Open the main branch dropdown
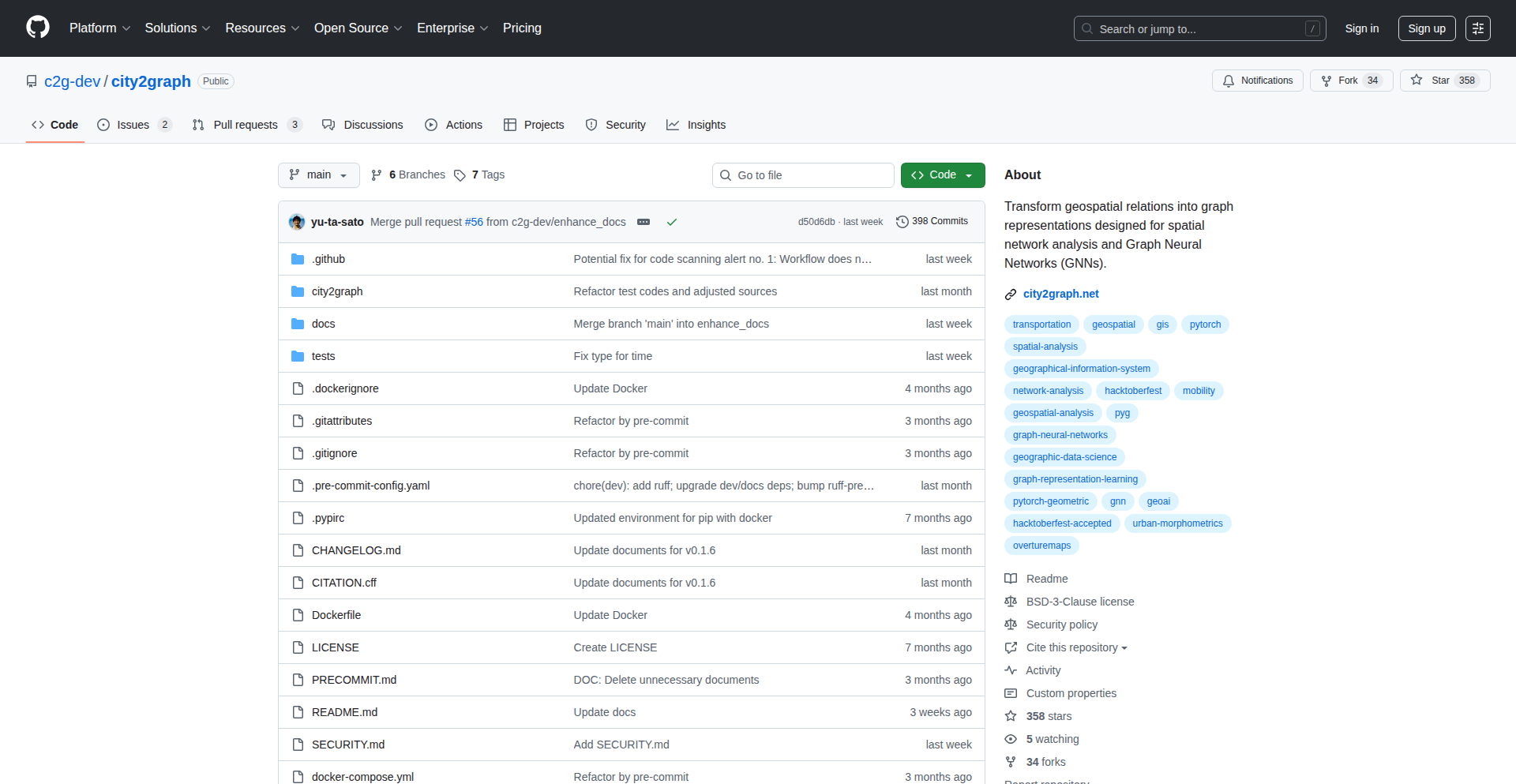This screenshot has height=784, width=1516. pyautogui.click(x=318, y=175)
